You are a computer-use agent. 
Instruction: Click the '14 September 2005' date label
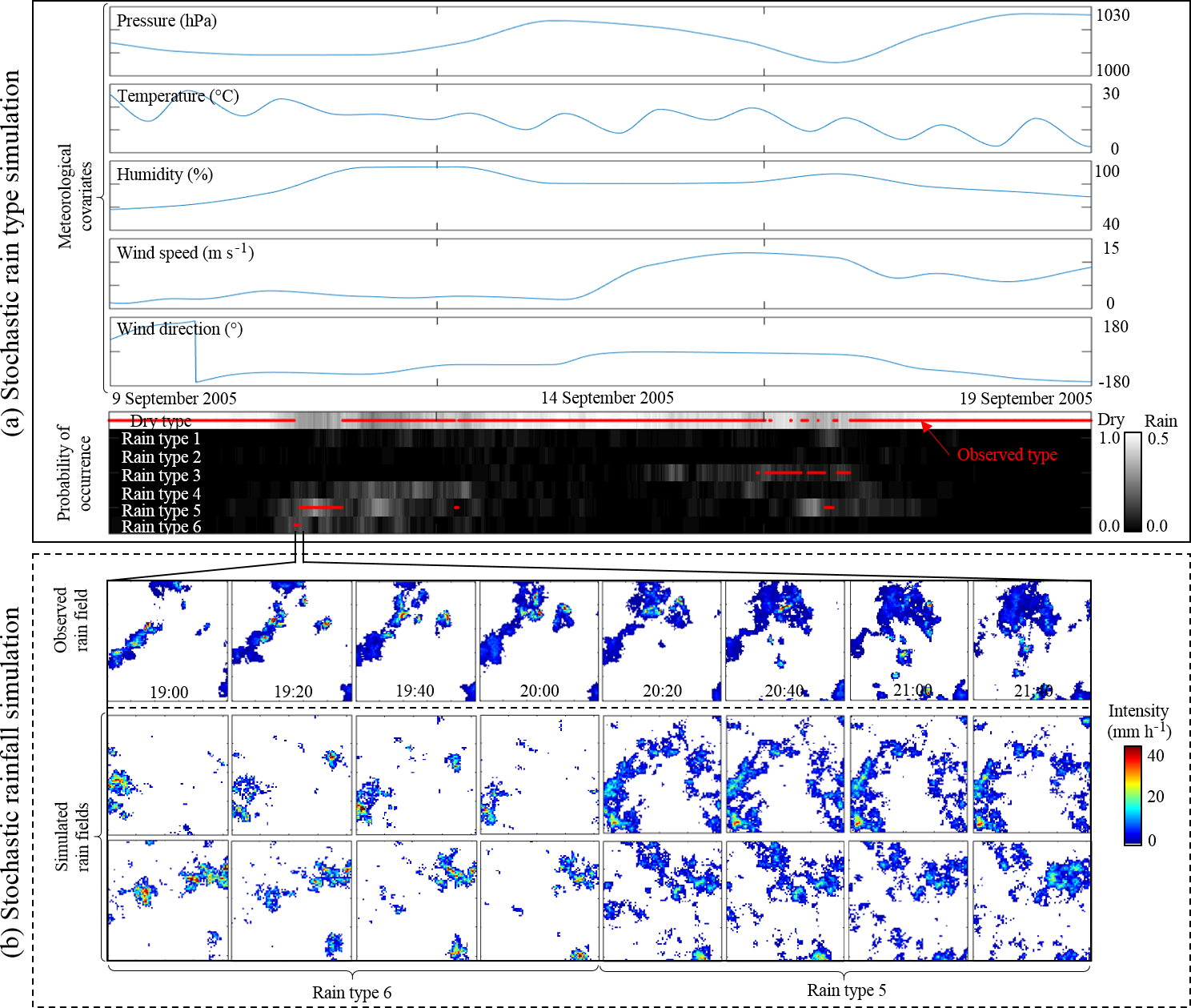coord(607,398)
